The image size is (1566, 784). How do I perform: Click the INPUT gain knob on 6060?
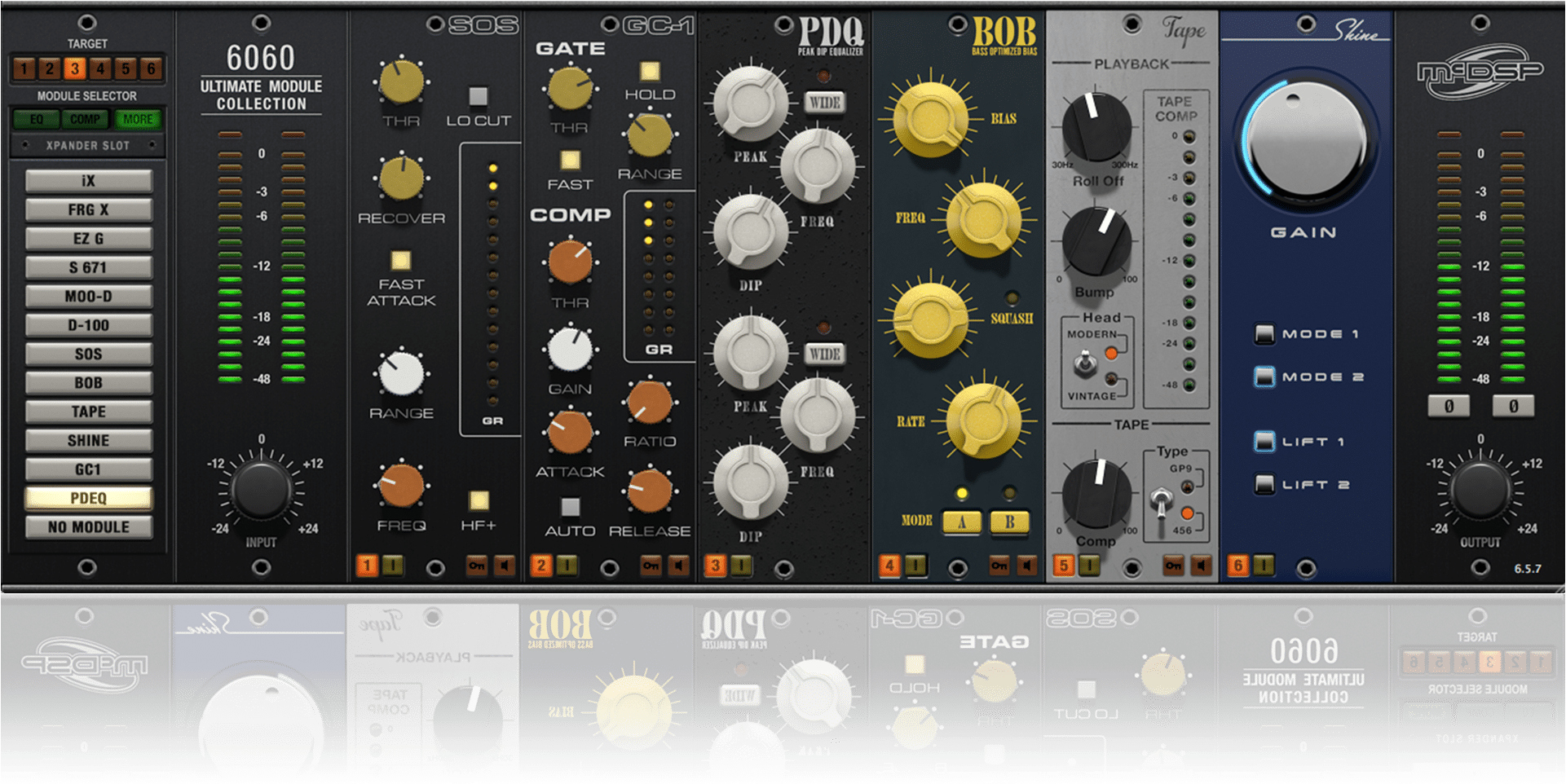[261, 489]
